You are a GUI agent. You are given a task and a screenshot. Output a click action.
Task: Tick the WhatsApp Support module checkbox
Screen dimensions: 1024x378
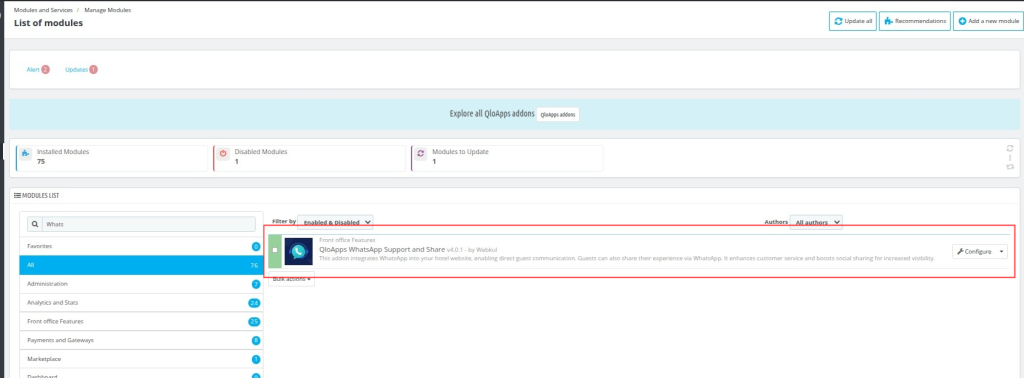pos(275,251)
